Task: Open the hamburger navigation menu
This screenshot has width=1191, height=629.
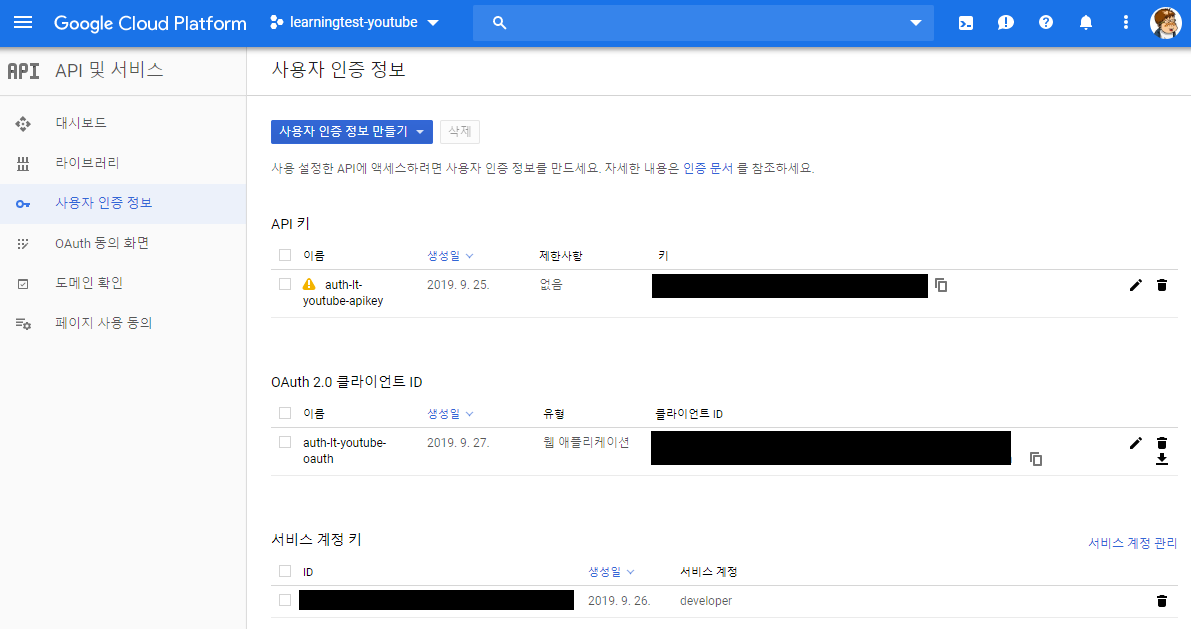Action: [23, 23]
